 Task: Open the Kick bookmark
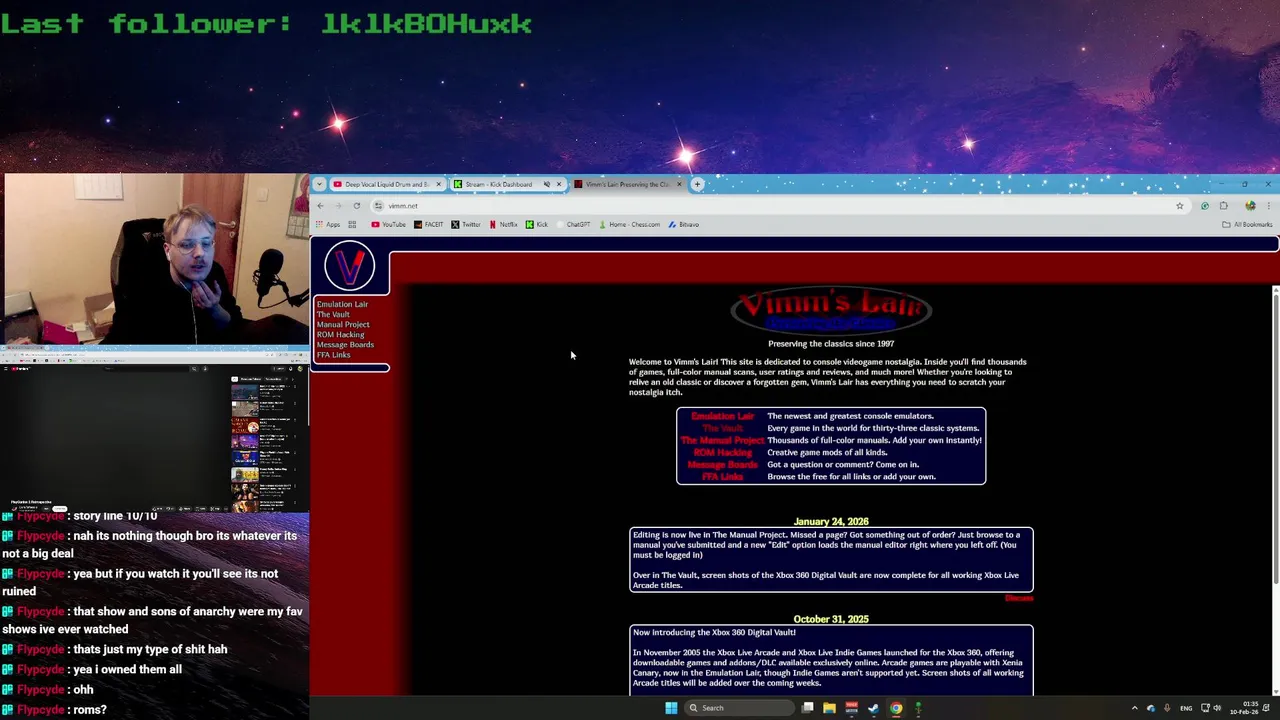[537, 225]
